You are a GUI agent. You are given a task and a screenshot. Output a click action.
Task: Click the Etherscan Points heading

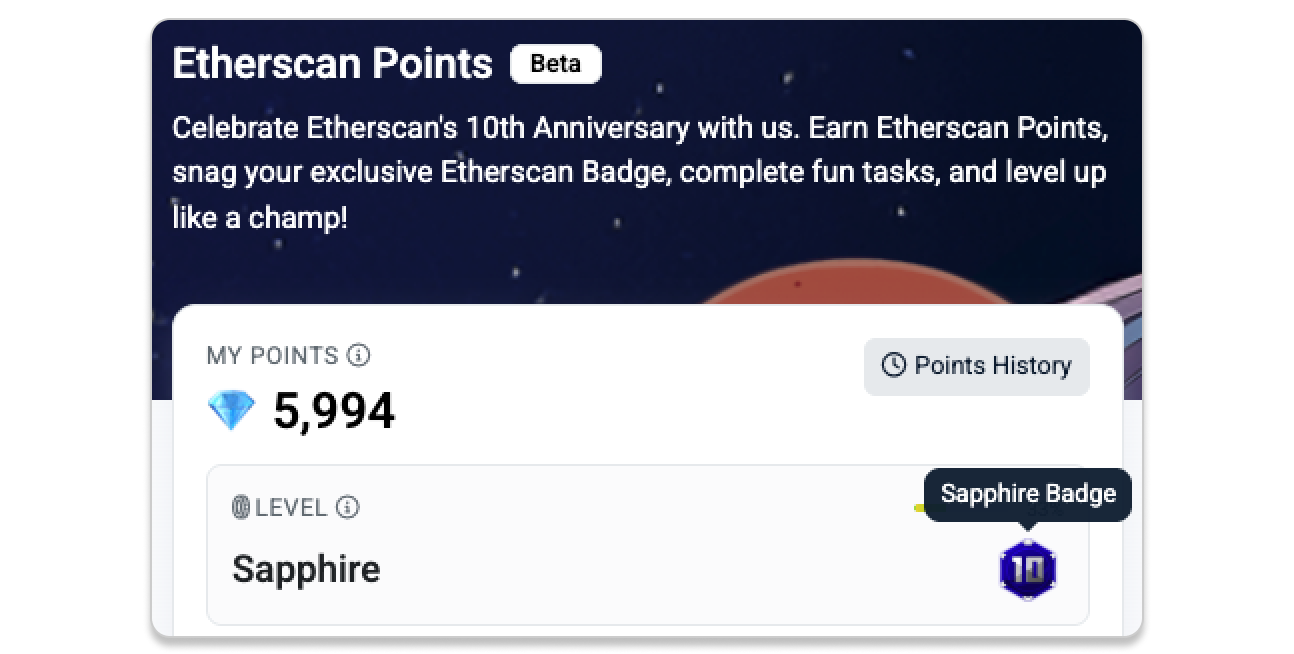click(x=332, y=64)
